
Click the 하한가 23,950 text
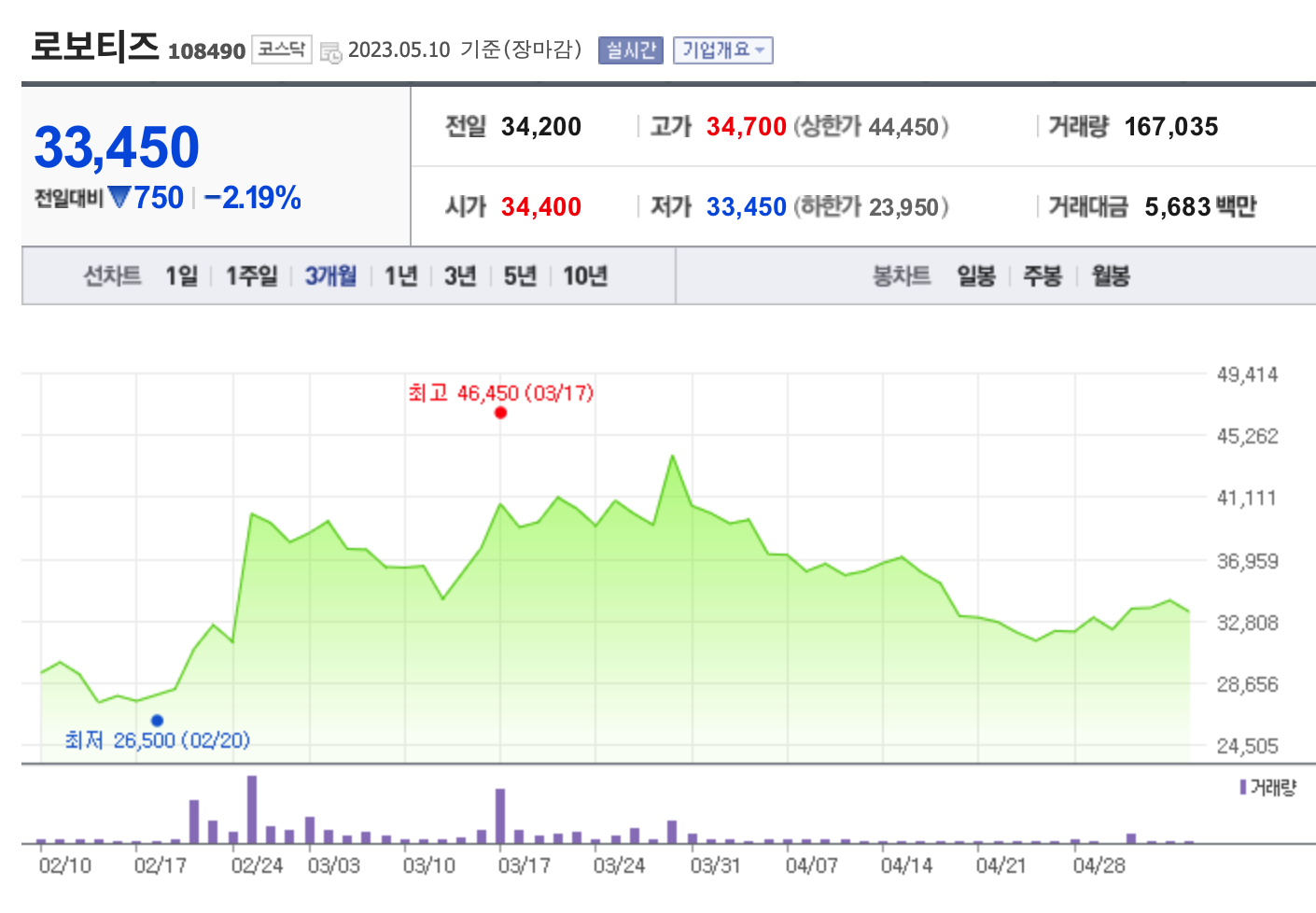click(x=871, y=207)
